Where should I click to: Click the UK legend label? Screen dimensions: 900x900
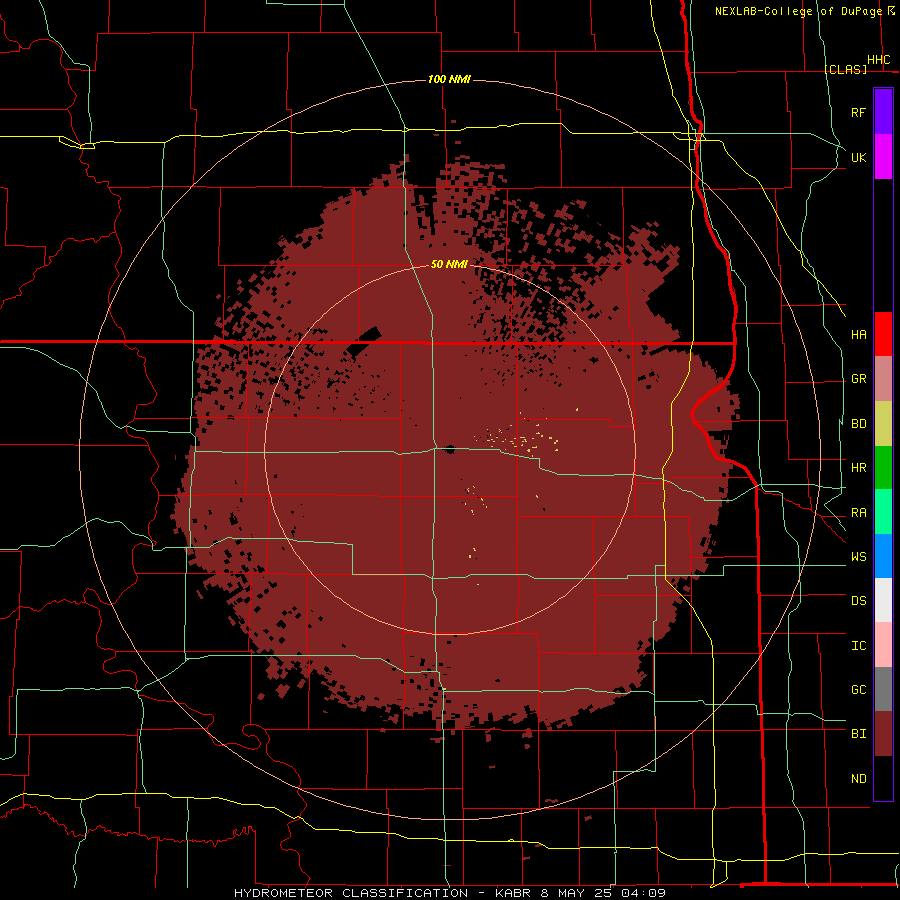(x=858, y=157)
